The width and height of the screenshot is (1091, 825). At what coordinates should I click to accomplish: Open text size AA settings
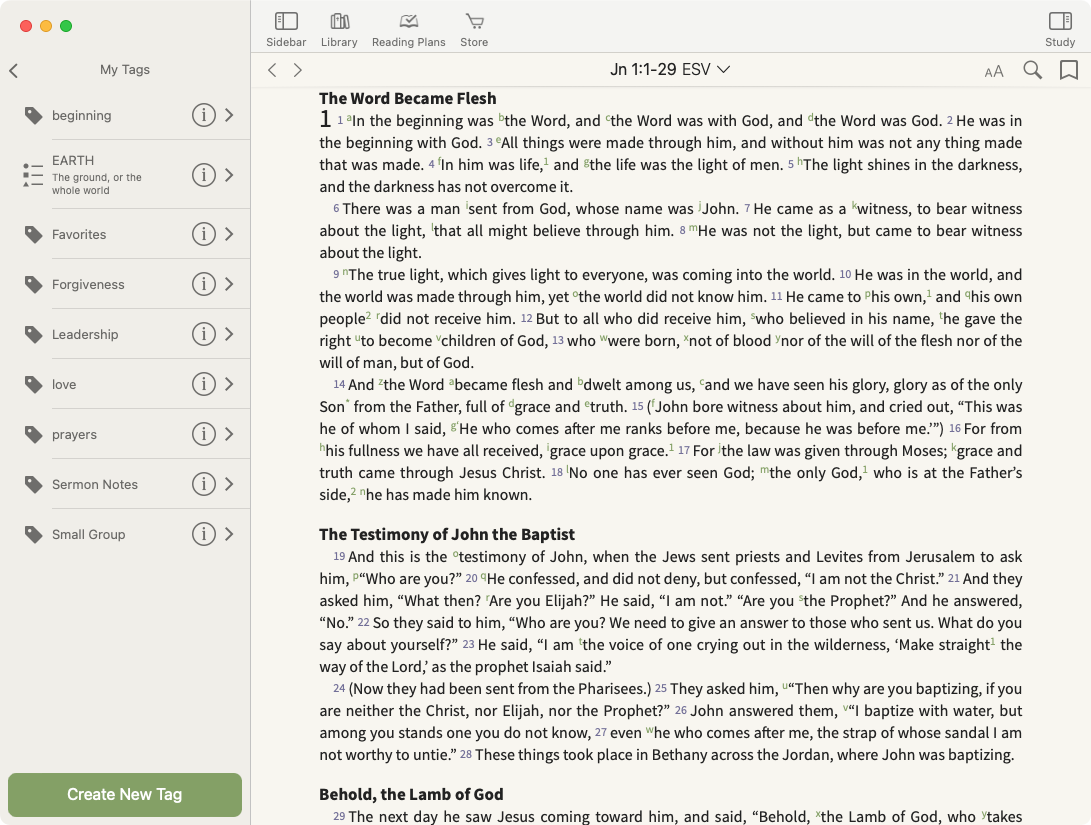[x=994, y=71]
